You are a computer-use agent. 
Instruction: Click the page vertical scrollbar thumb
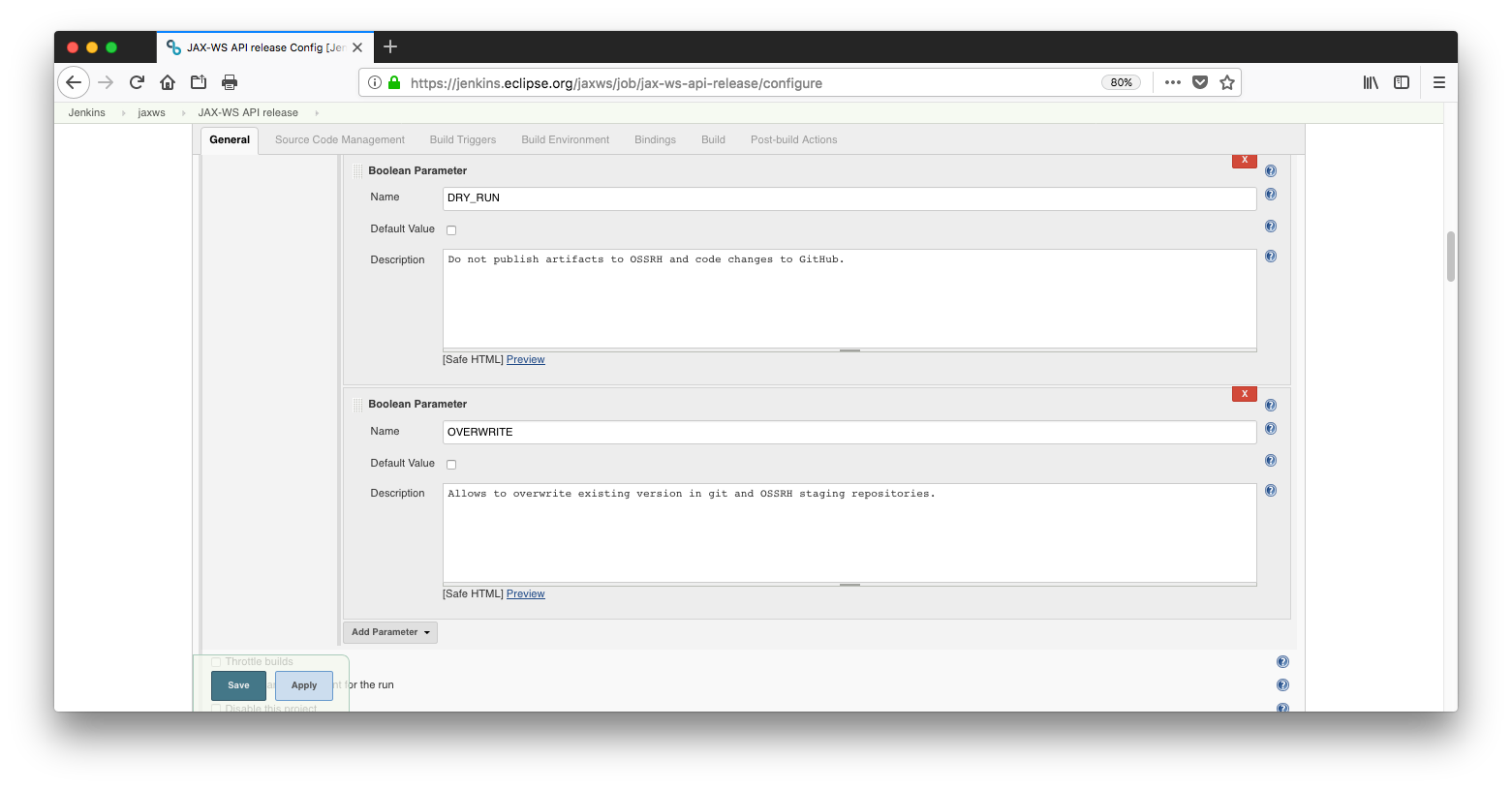1451,257
